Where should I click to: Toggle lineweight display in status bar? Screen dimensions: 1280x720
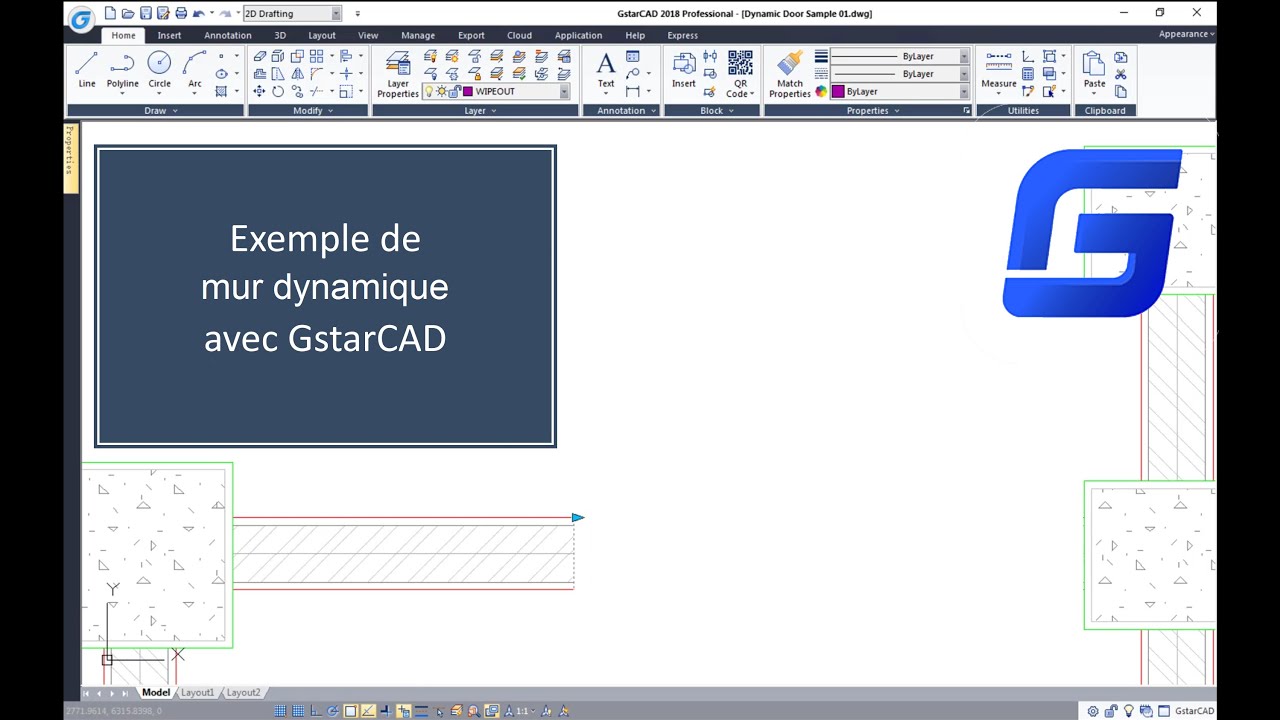click(421, 711)
